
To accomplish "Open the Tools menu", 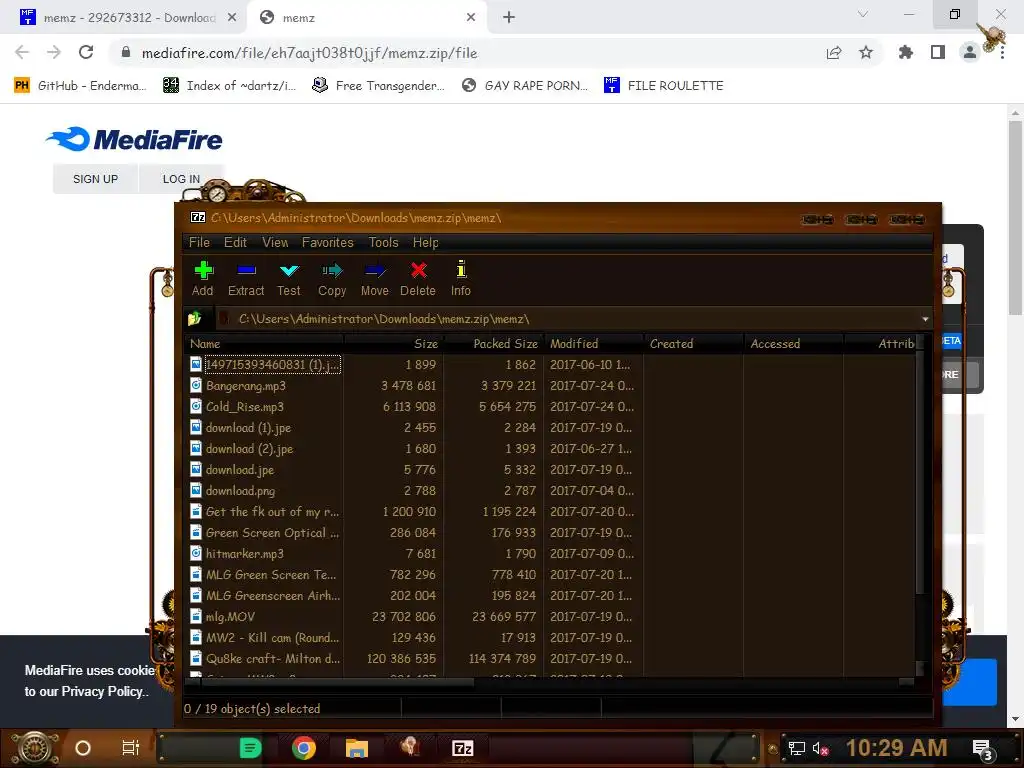I will 383,242.
